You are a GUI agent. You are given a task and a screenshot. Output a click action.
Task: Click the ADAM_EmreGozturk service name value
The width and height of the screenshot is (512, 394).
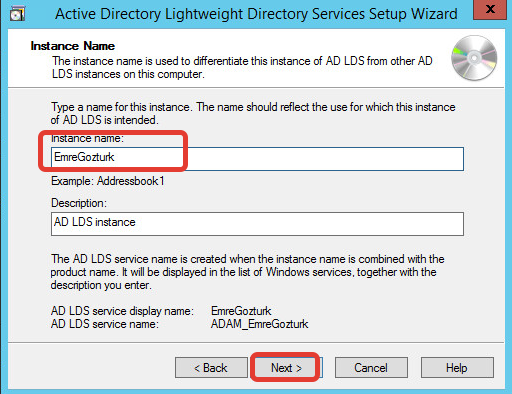pyautogui.click(x=260, y=324)
